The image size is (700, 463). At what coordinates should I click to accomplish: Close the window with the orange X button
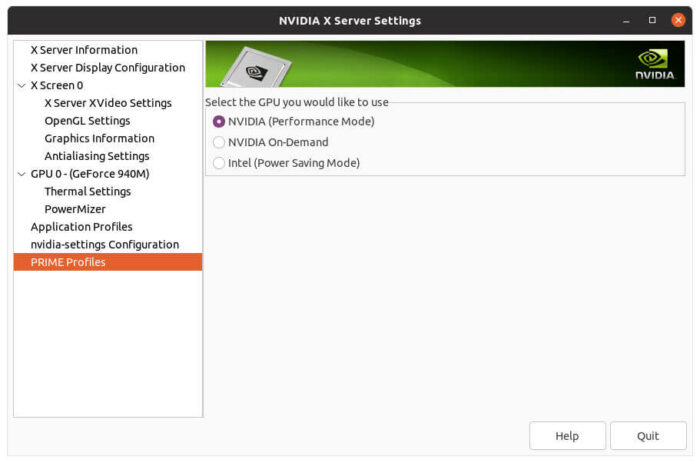pos(678,20)
